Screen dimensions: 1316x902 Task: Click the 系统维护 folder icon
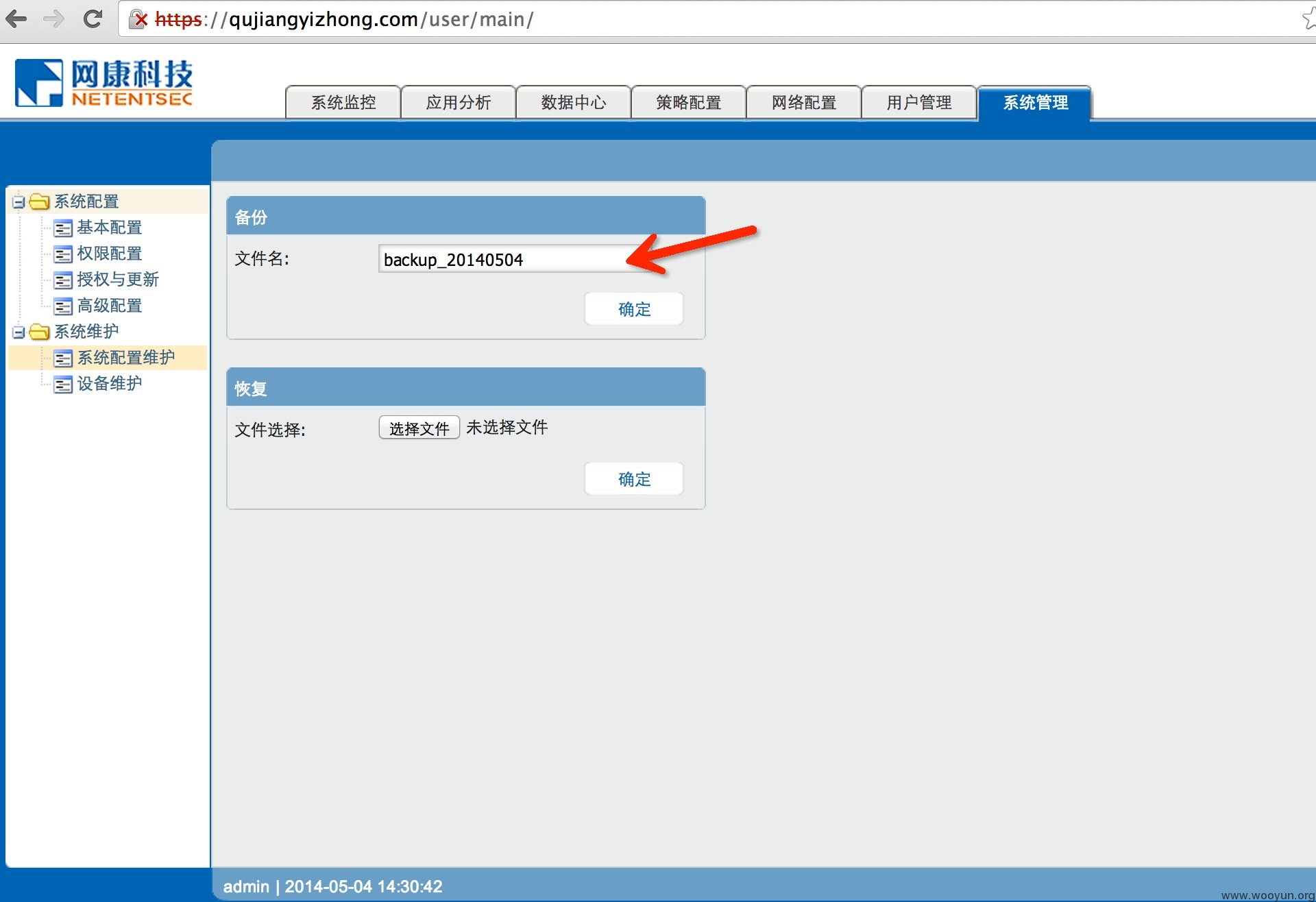[x=39, y=332]
